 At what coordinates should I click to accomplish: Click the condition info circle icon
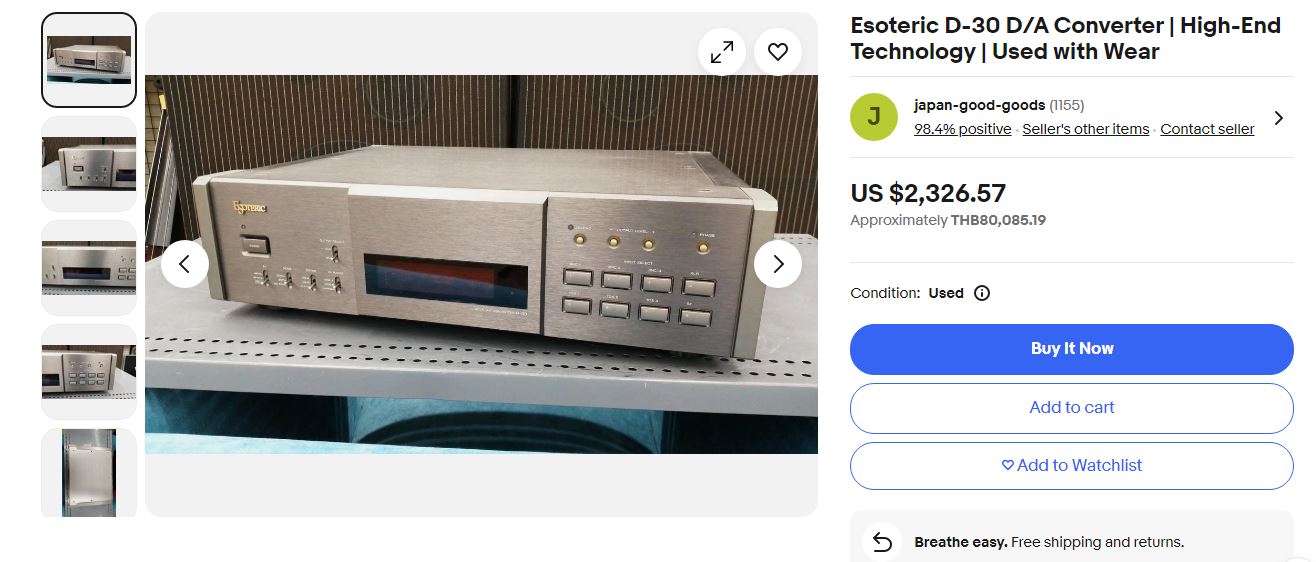(982, 293)
